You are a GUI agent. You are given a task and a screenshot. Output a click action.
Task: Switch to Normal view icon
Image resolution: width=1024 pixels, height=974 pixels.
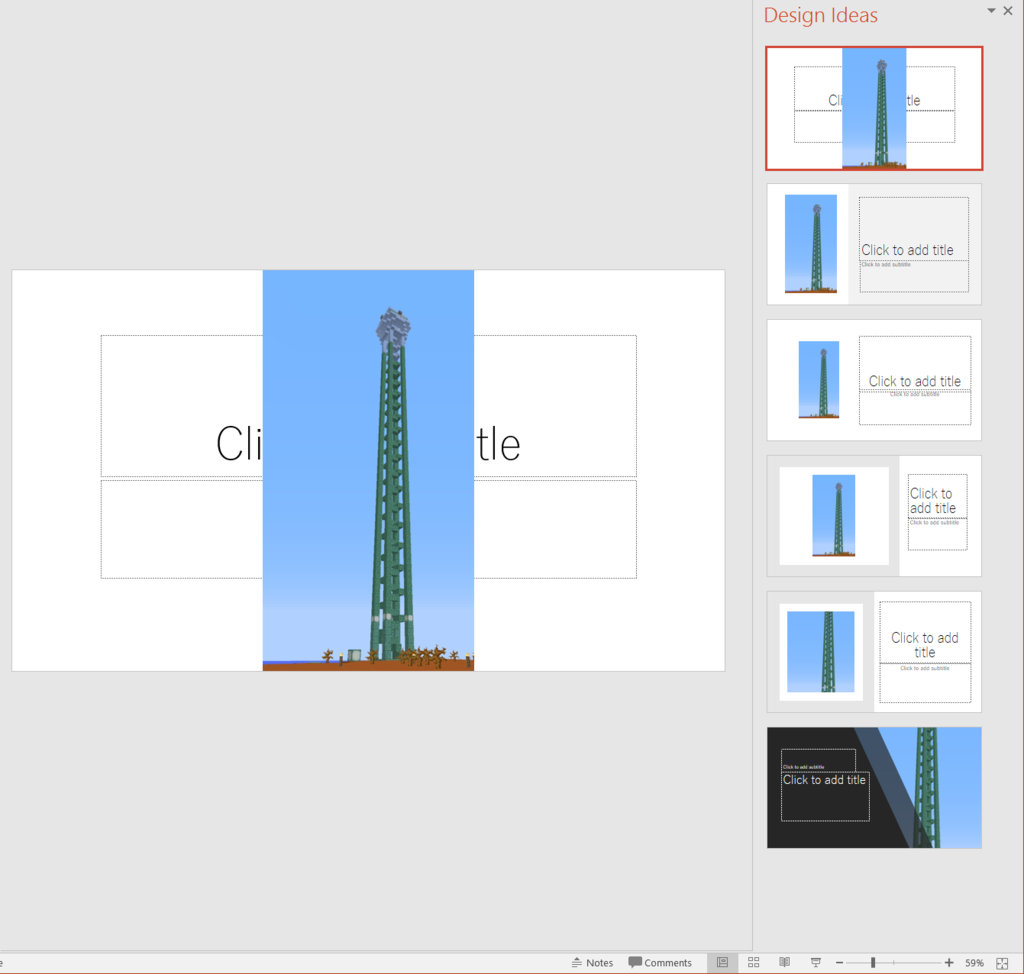pyautogui.click(x=722, y=962)
